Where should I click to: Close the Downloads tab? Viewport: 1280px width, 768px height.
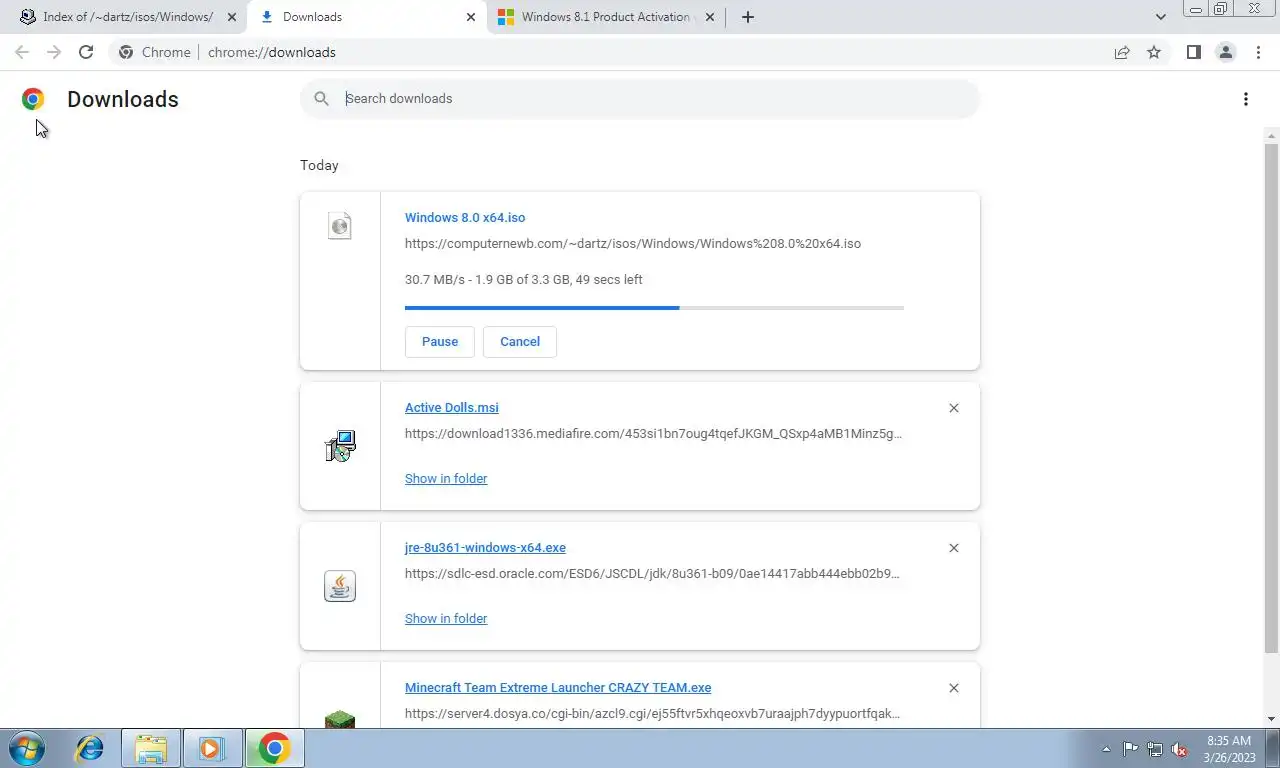click(471, 17)
